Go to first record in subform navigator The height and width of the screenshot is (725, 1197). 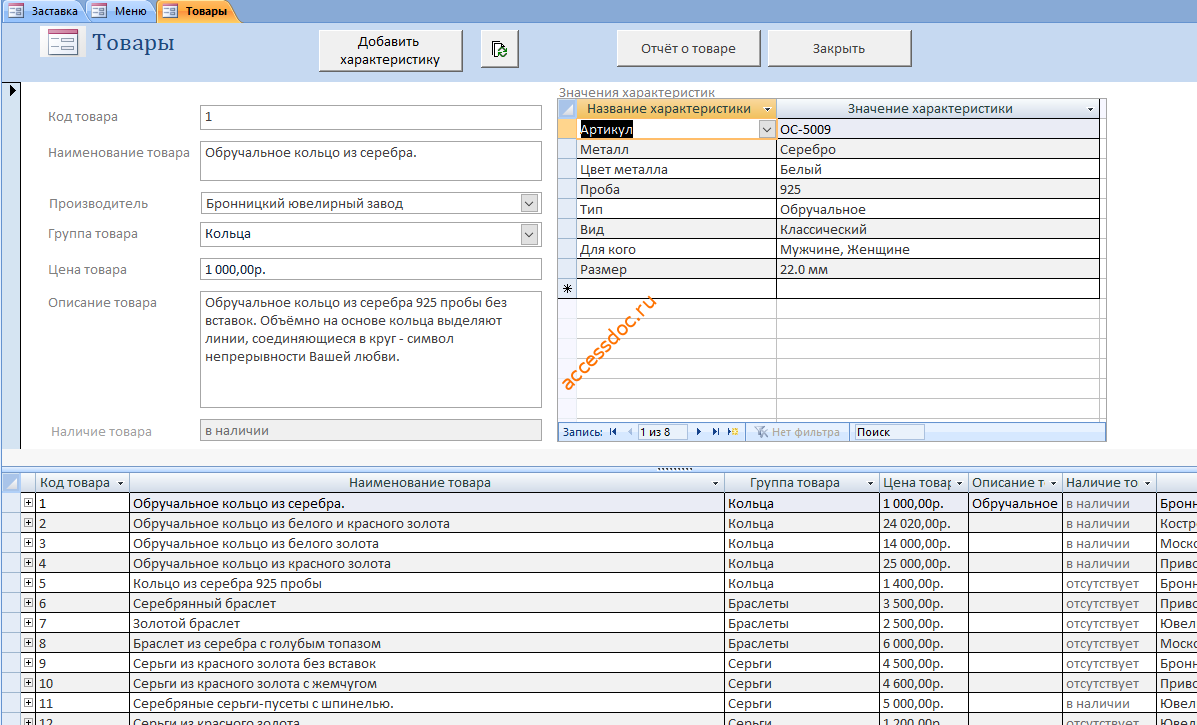612,432
